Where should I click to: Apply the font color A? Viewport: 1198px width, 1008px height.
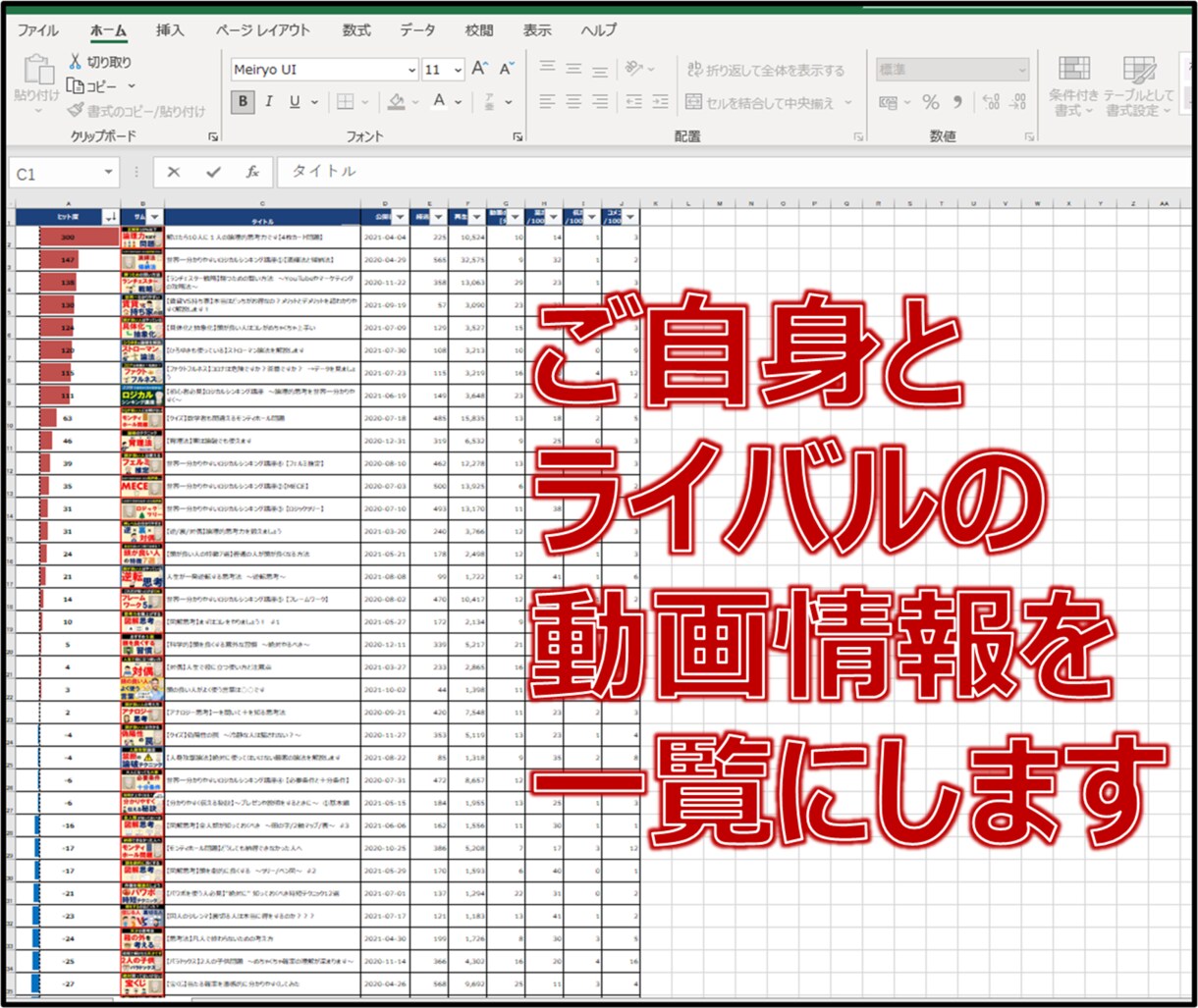click(x=439, y=101)
